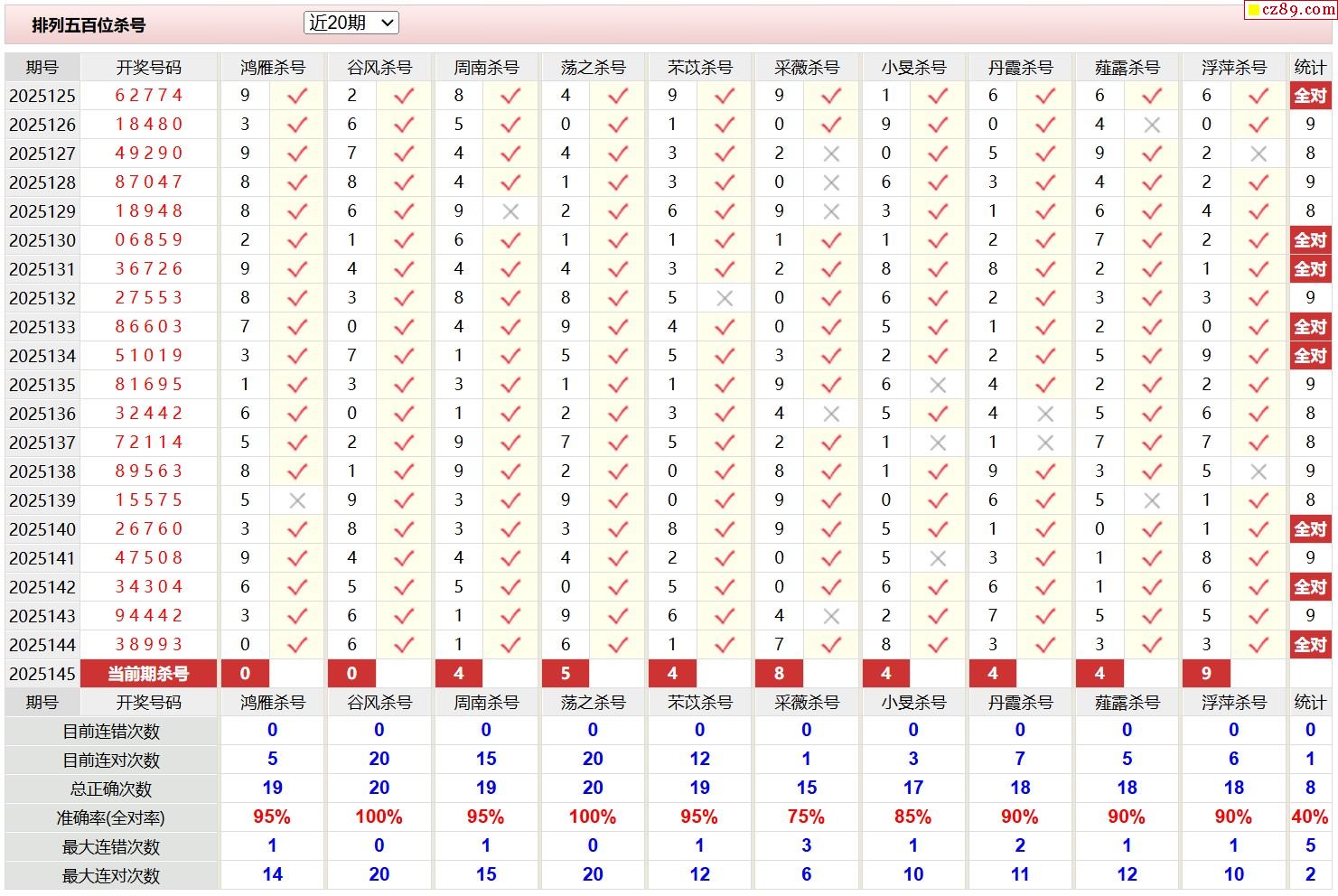Click the 最大连错次数 value 3 for 采薇杀号
1338x896 pixels.
click(806, 845)
